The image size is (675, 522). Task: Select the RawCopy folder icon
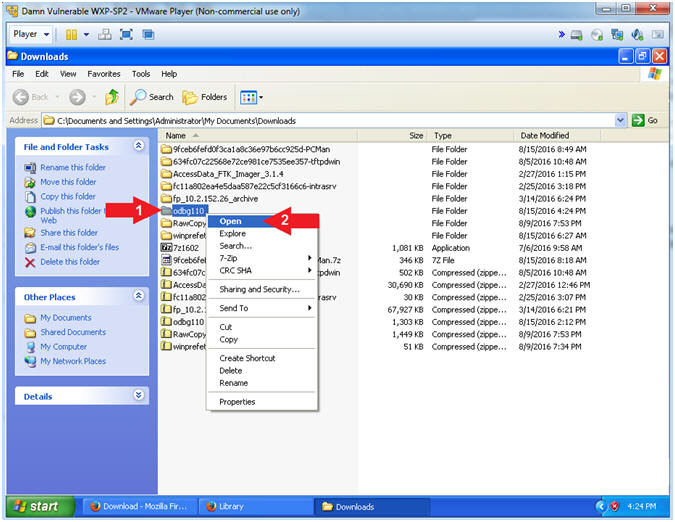coord(166,223)
